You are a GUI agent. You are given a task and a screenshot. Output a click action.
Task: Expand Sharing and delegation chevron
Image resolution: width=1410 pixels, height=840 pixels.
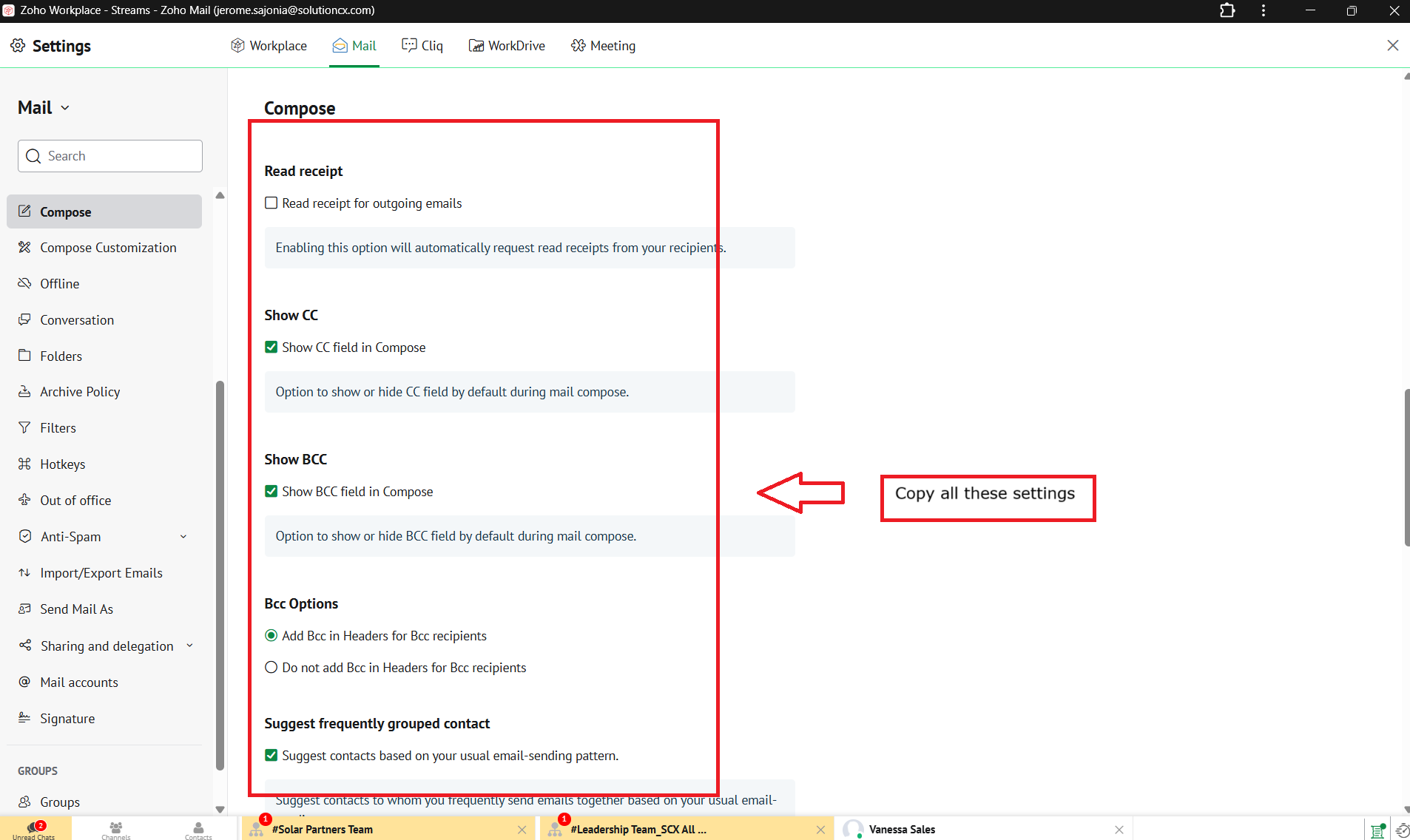pyautogui.click(x=189, y=646)
